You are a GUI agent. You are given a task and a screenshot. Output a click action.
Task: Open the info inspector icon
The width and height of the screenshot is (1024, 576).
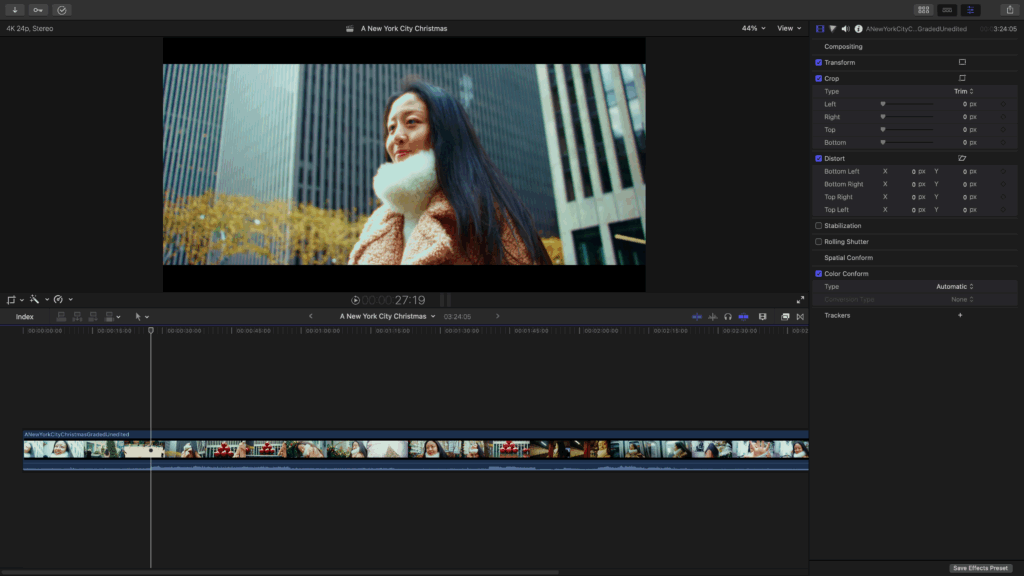(858, 29)
